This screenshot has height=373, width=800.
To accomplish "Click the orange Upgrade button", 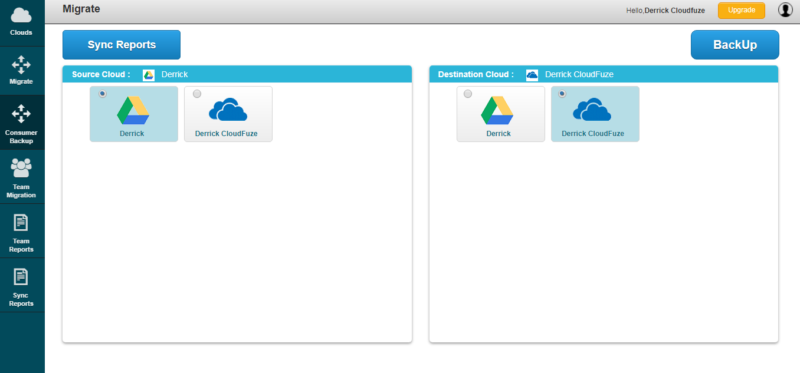I will pyautogui.click(x=741, y=10).
